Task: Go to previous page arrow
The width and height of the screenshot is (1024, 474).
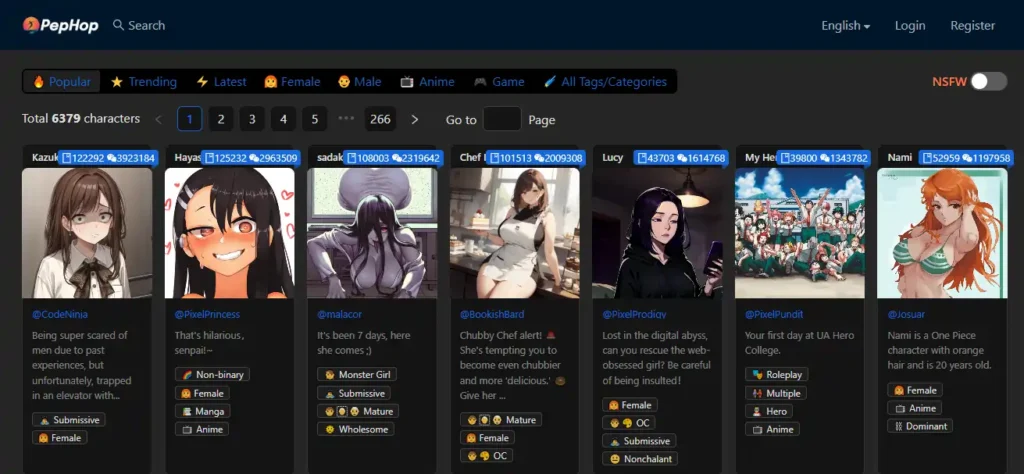Action: coord(158,119)
